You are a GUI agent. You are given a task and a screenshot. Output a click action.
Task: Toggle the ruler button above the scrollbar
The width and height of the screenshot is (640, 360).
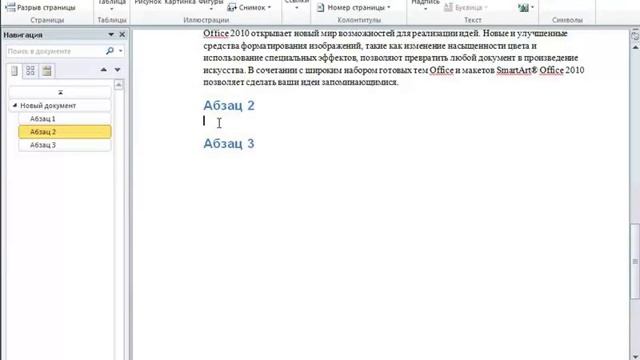(636, 36)
